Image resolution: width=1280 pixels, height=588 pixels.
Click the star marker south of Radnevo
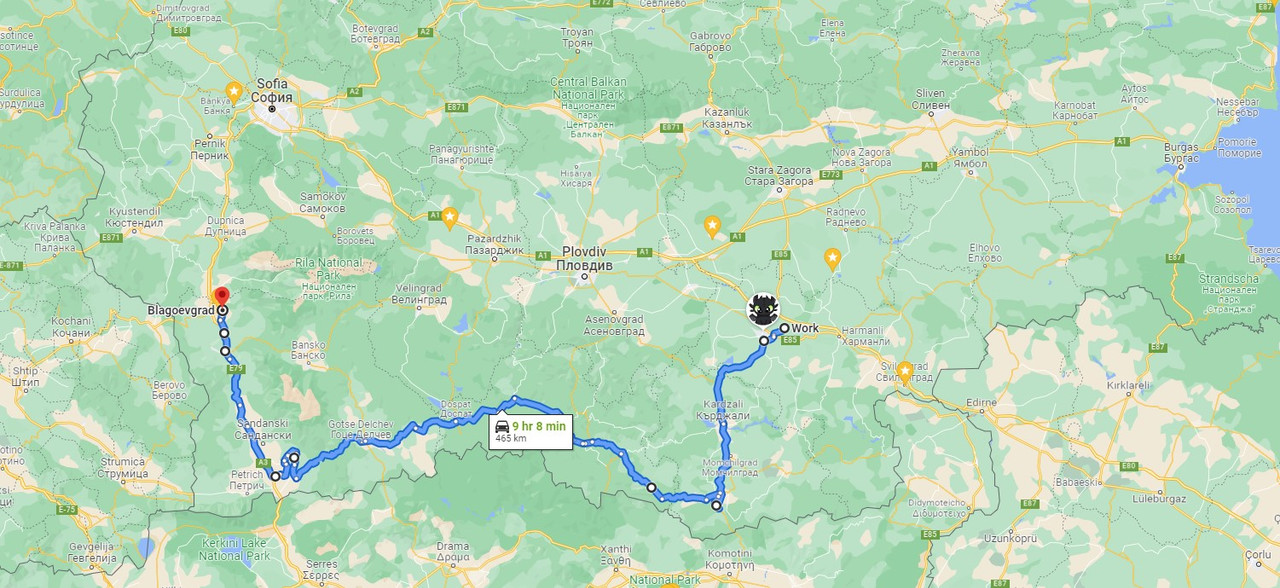832,258
